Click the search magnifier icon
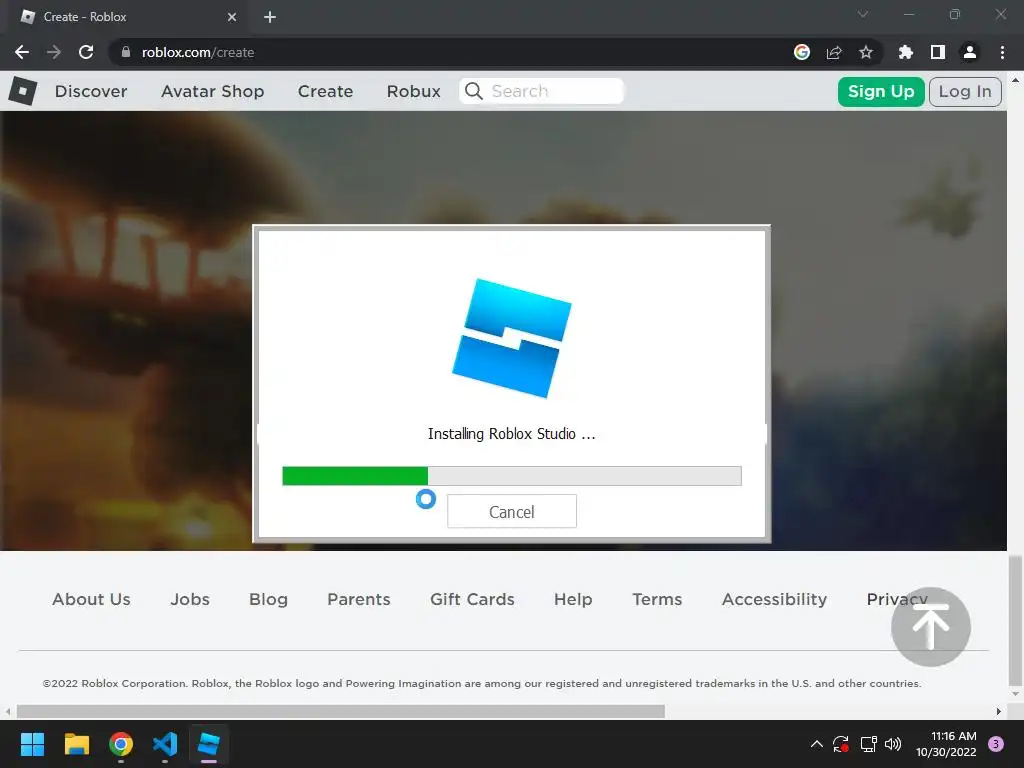The width and height of the screenshot is (1024, 768). coord(474,91)
